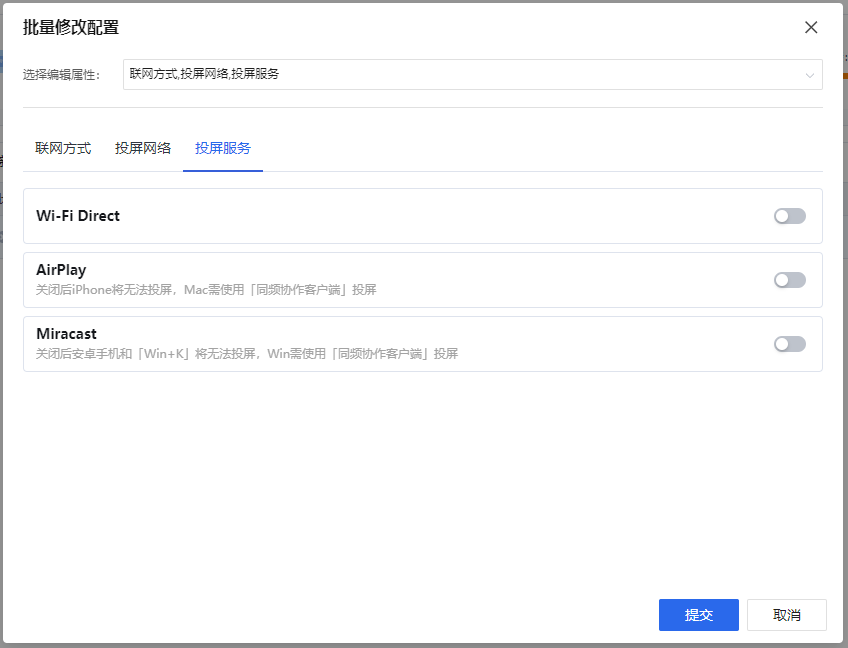Enable the Wi-Fi Direct switch
Screen dimensions: 848x648
[x=790, y=216]
